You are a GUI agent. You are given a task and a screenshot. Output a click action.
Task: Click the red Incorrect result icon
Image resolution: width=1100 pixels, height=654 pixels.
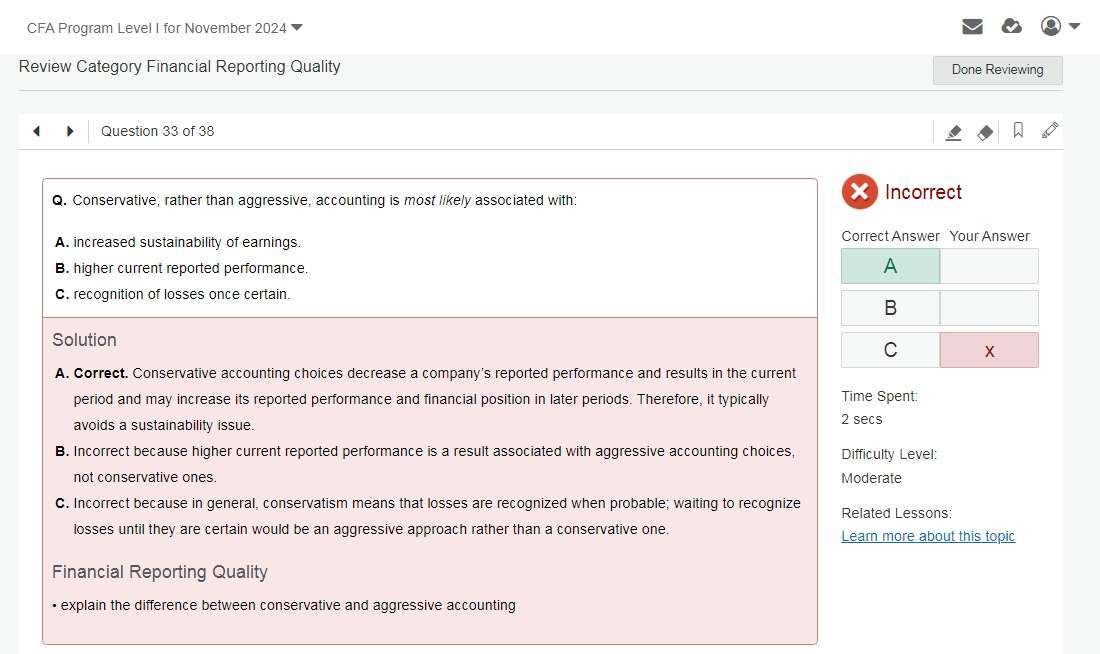click(859, 191)
